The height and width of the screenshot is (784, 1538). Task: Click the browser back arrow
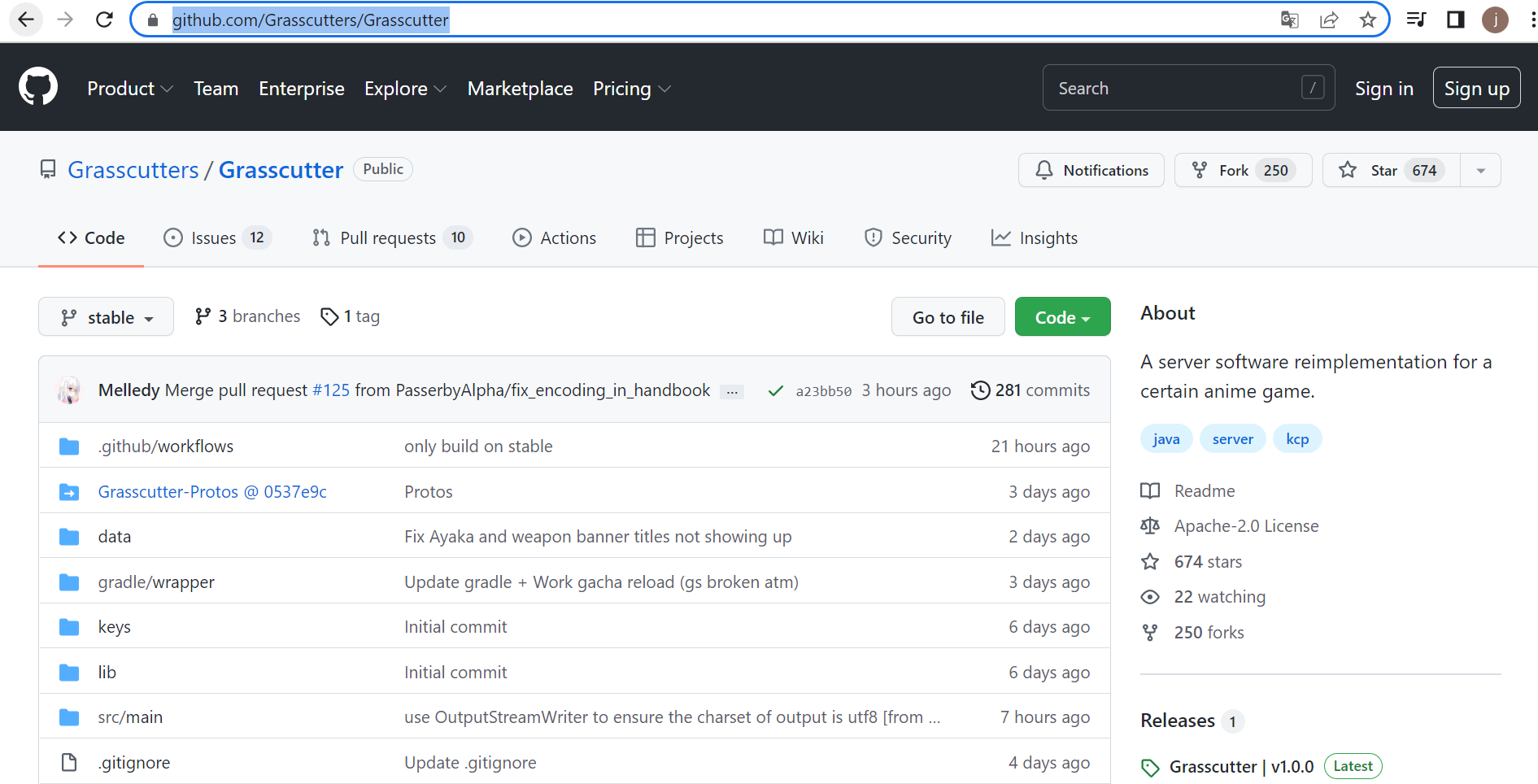click(x=26, y=20)
